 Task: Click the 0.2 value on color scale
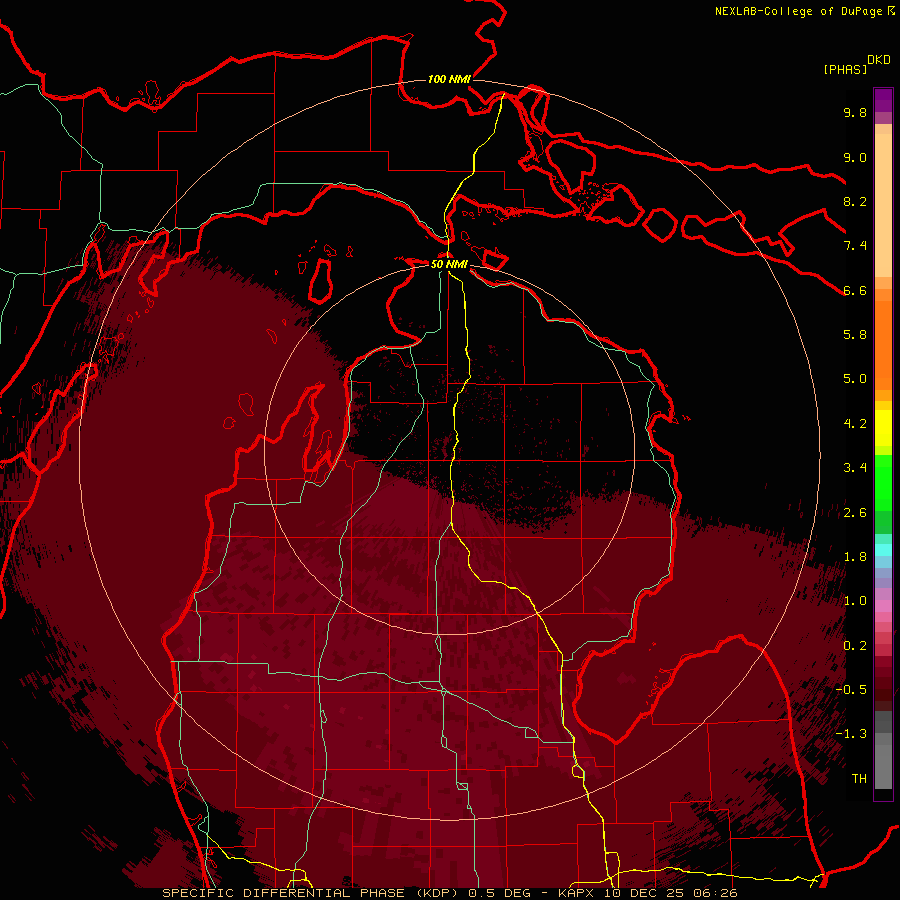tap(855, 646)
